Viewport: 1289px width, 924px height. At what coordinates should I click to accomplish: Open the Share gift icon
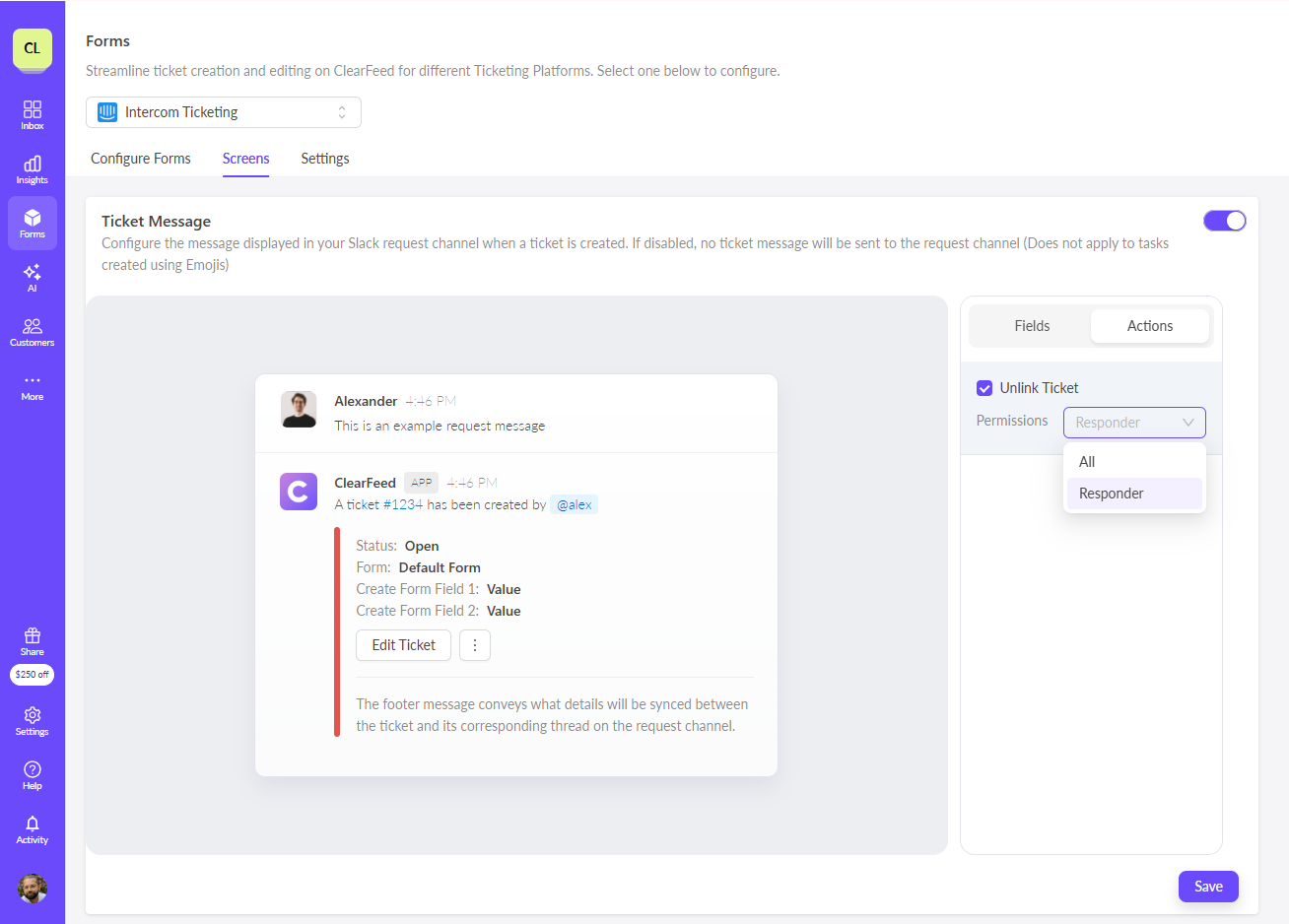click(x=33, y=640)
